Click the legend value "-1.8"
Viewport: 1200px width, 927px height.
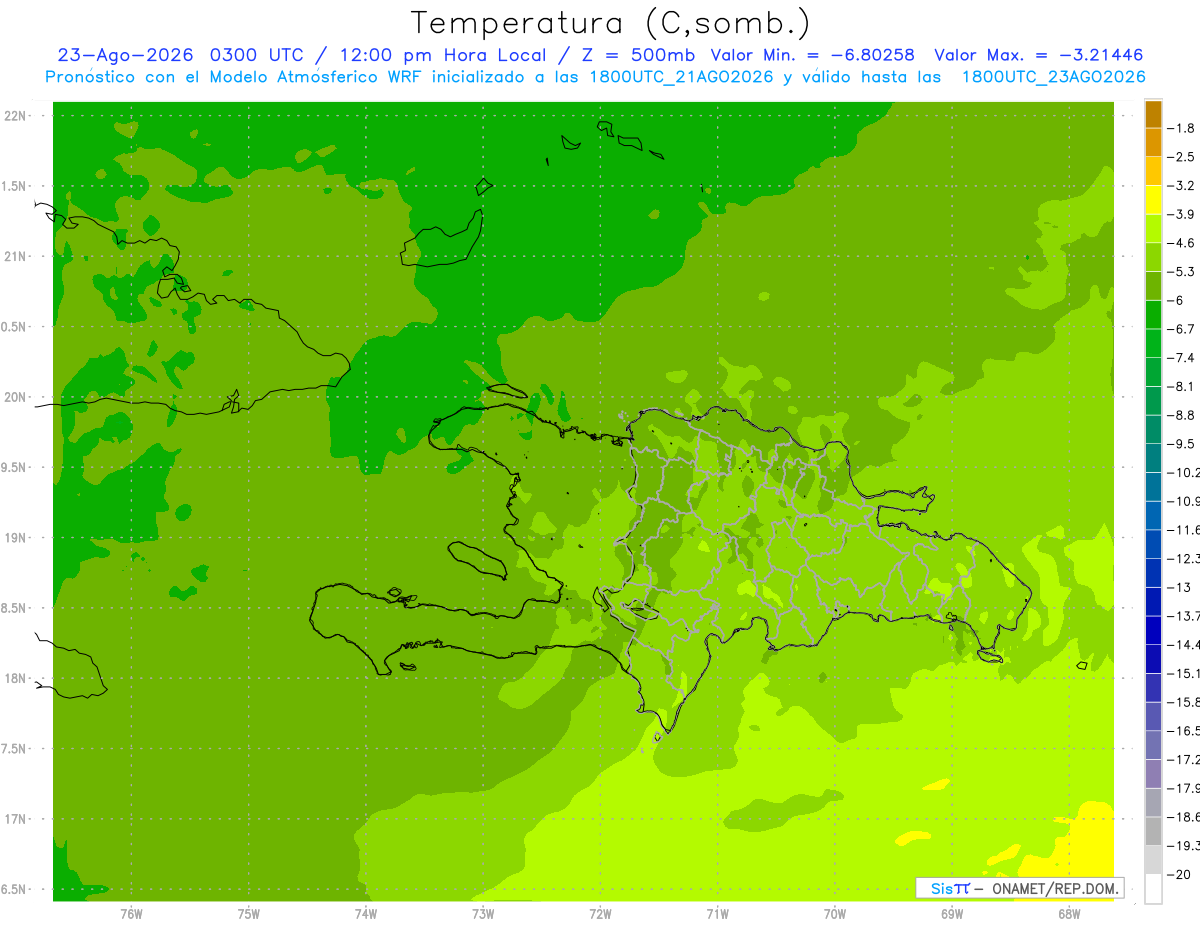(x=1181, y=128)
